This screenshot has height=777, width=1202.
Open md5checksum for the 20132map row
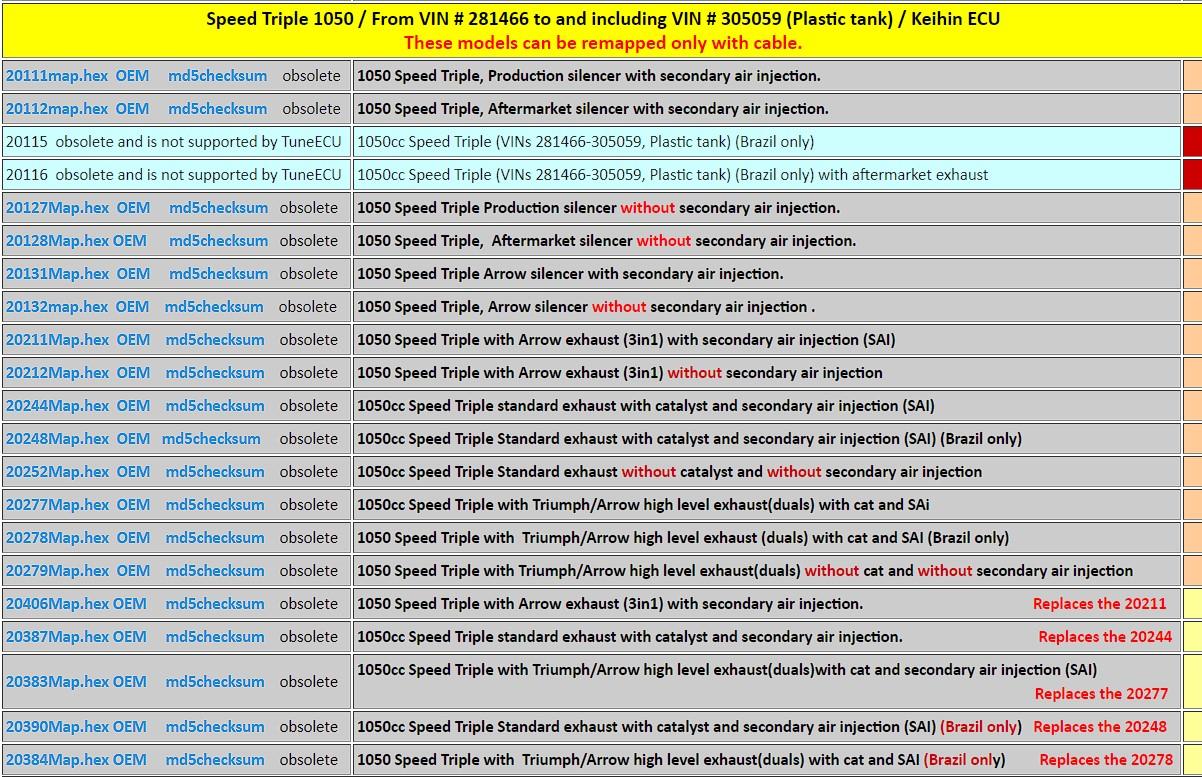tap(214, 306)
